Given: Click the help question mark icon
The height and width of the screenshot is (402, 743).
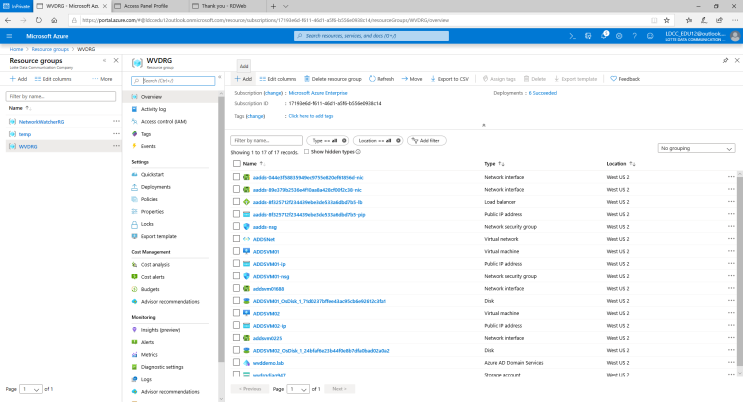Looking at the screenshot, I should pos(635,36).
